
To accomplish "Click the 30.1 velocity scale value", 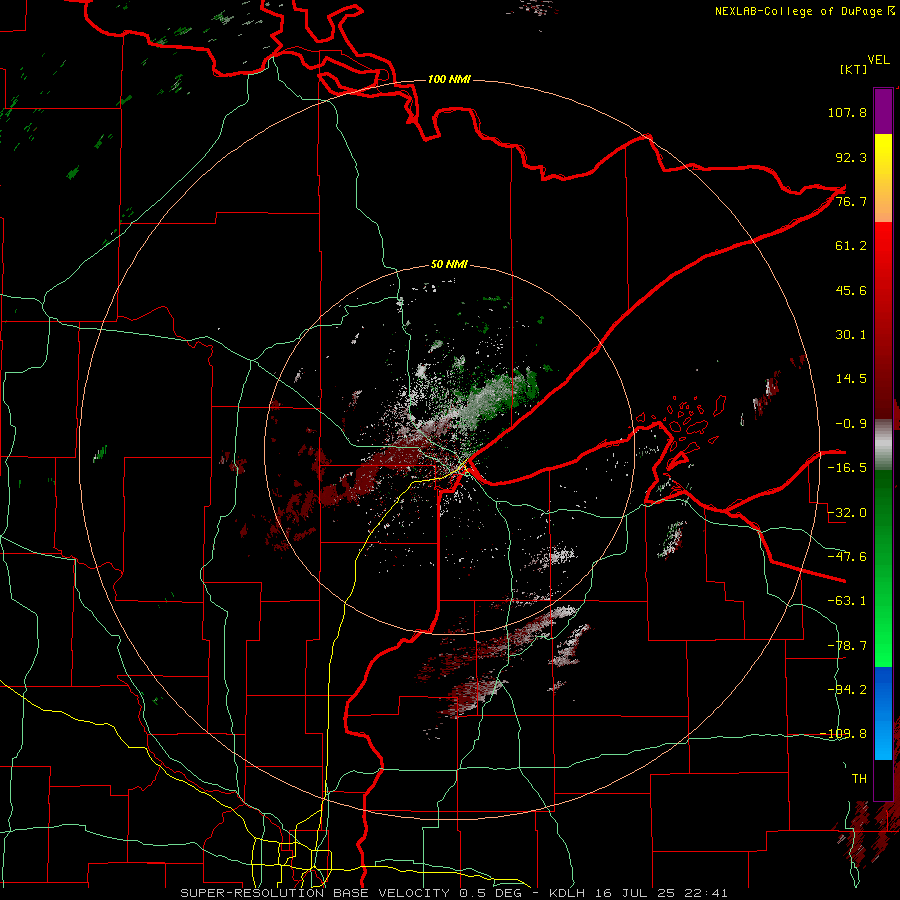I will (851, 335).
